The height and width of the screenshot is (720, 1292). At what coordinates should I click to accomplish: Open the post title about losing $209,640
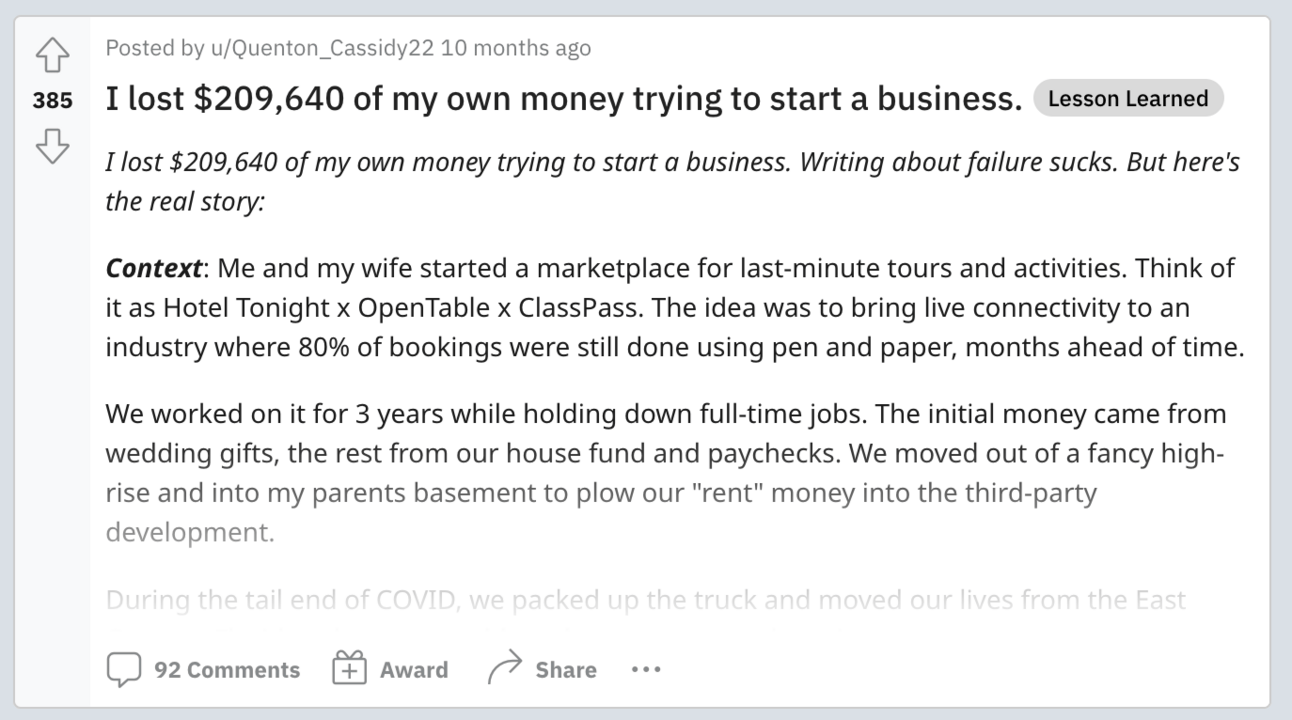564,99
